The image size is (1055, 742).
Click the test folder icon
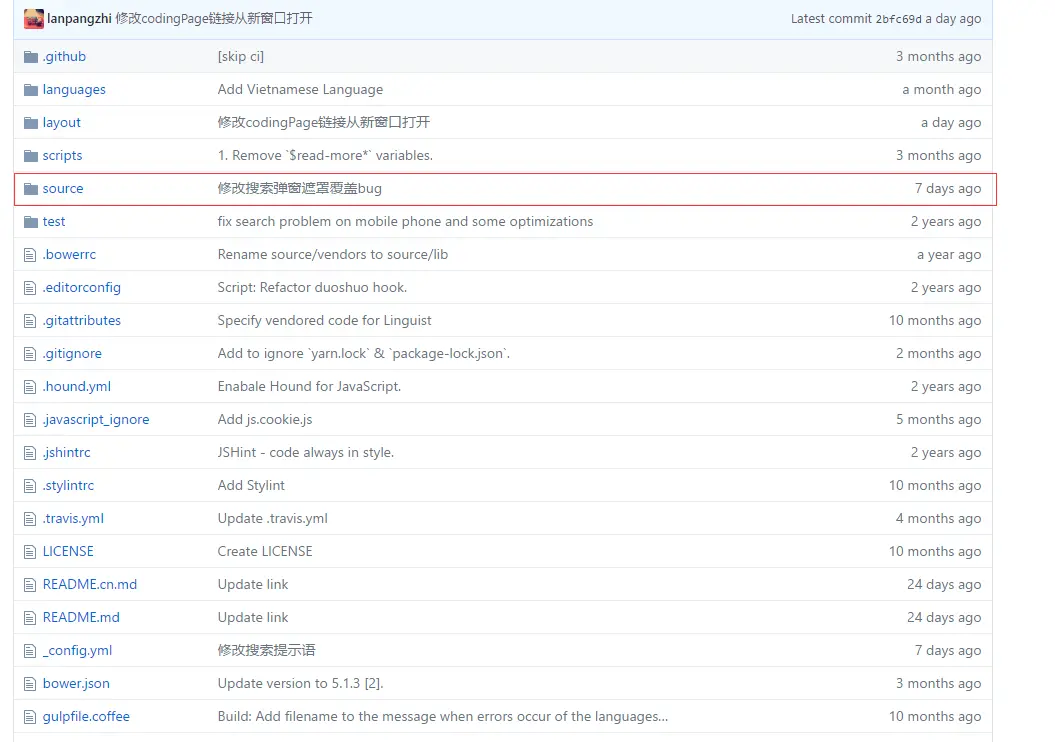tap(30, 221)
